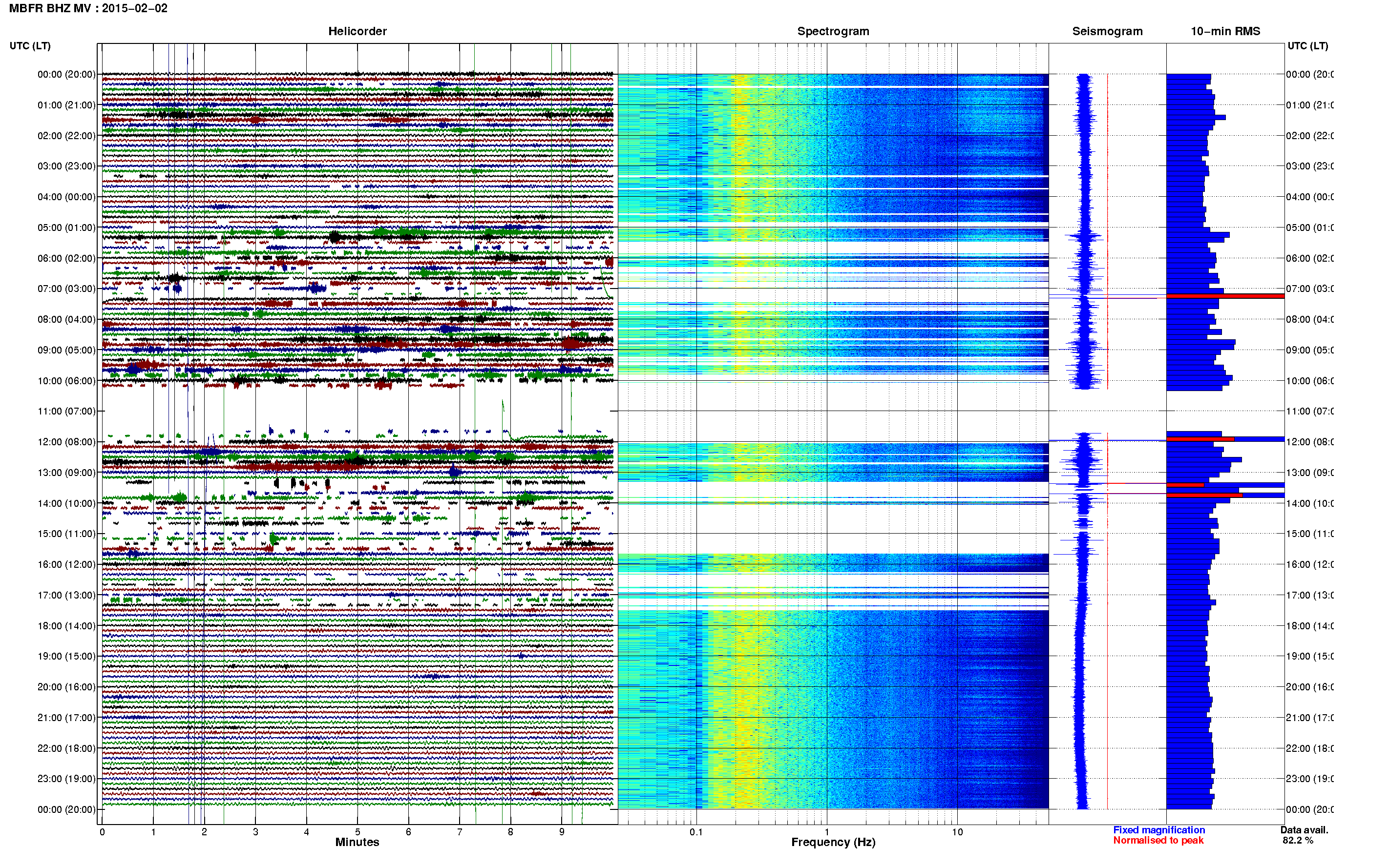Click the plot title "MBFR BHZ MV : 2015-02-02"
The width and height of the screenshot is (1389, 868).
(88, 9)
